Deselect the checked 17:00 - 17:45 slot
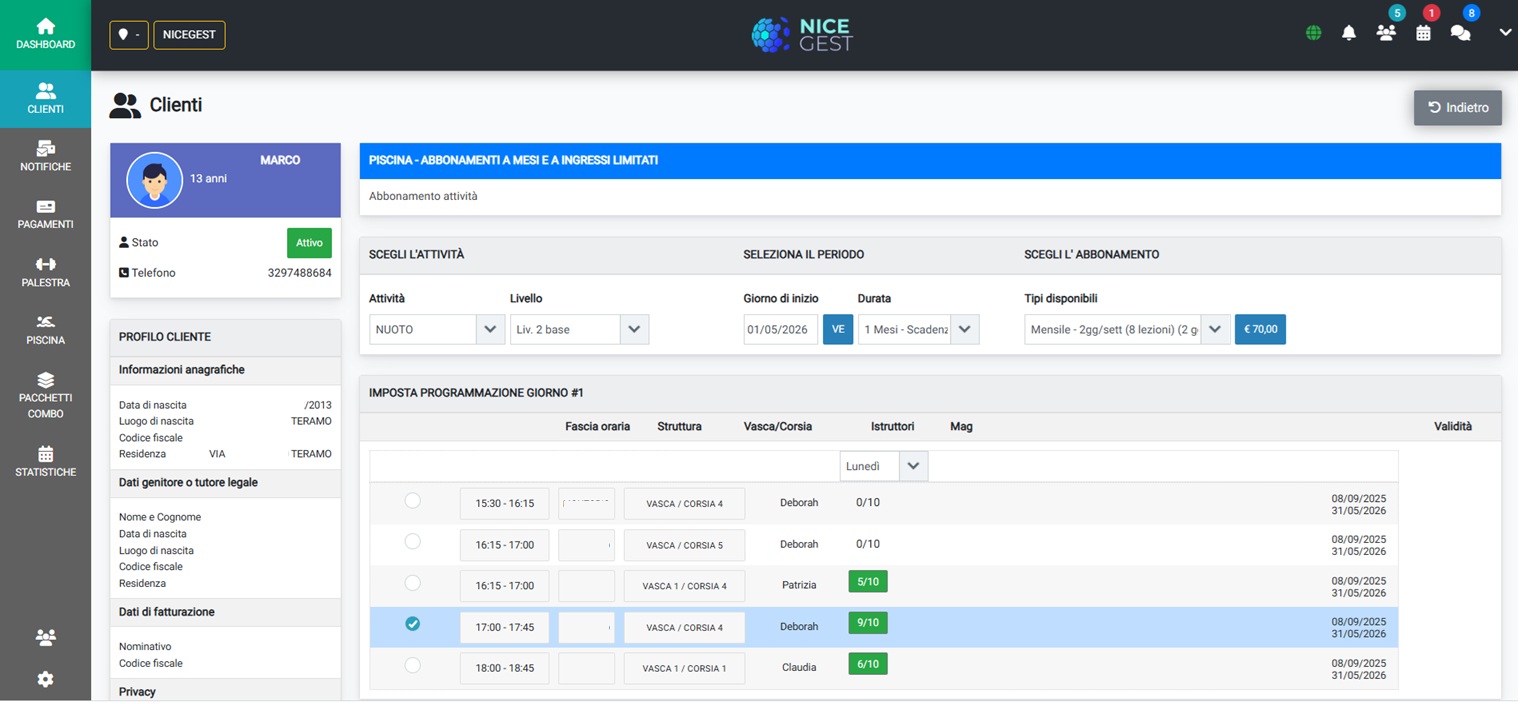This screenshot has width=1523, height=704. (413, 626)
